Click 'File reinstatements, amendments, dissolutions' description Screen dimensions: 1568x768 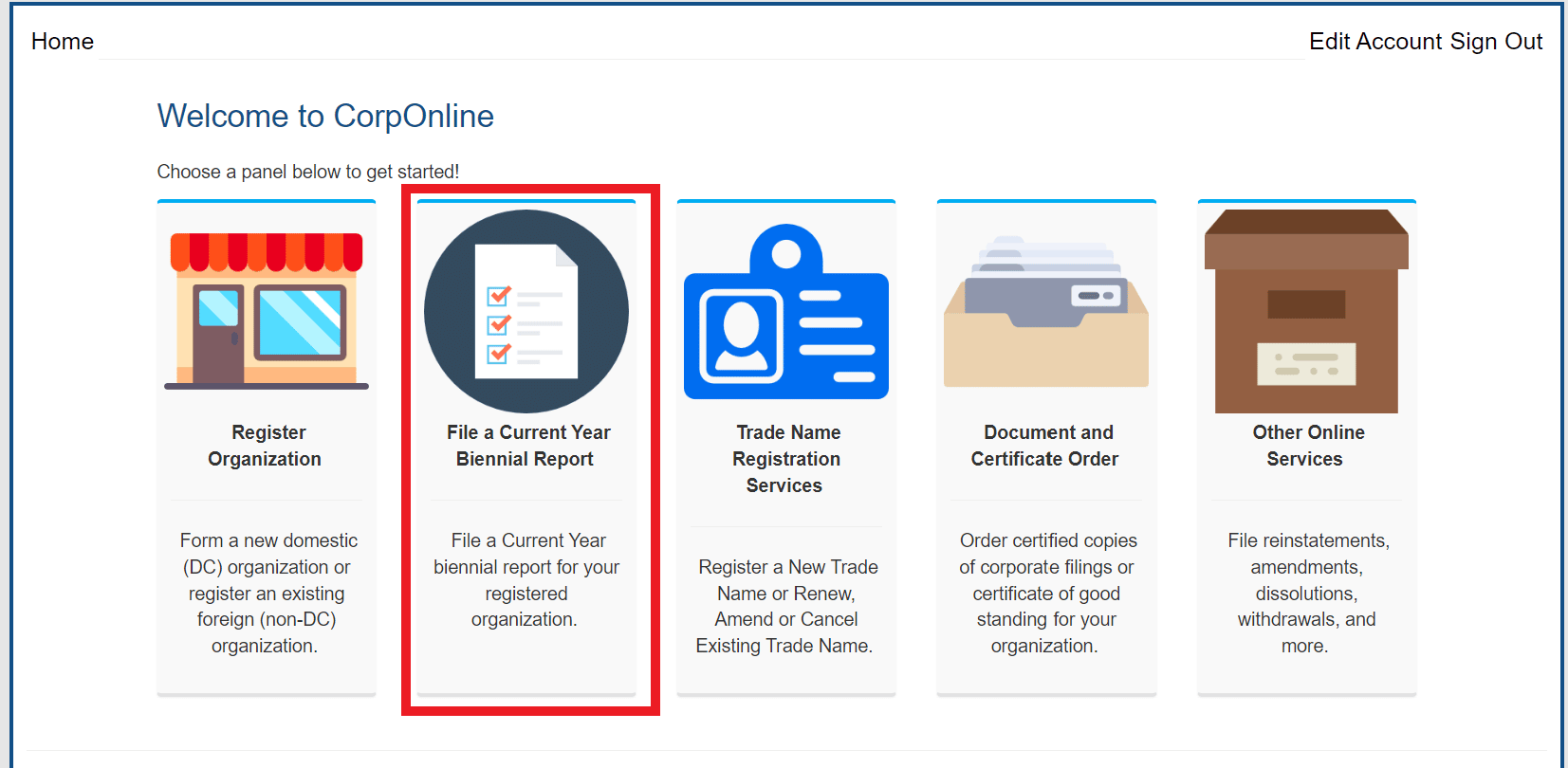pos(1307,594)
